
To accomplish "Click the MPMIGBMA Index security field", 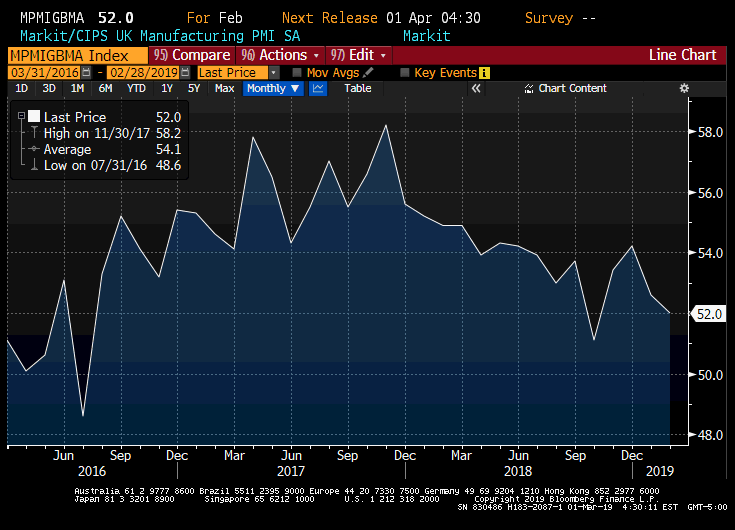I will [78, 56].
